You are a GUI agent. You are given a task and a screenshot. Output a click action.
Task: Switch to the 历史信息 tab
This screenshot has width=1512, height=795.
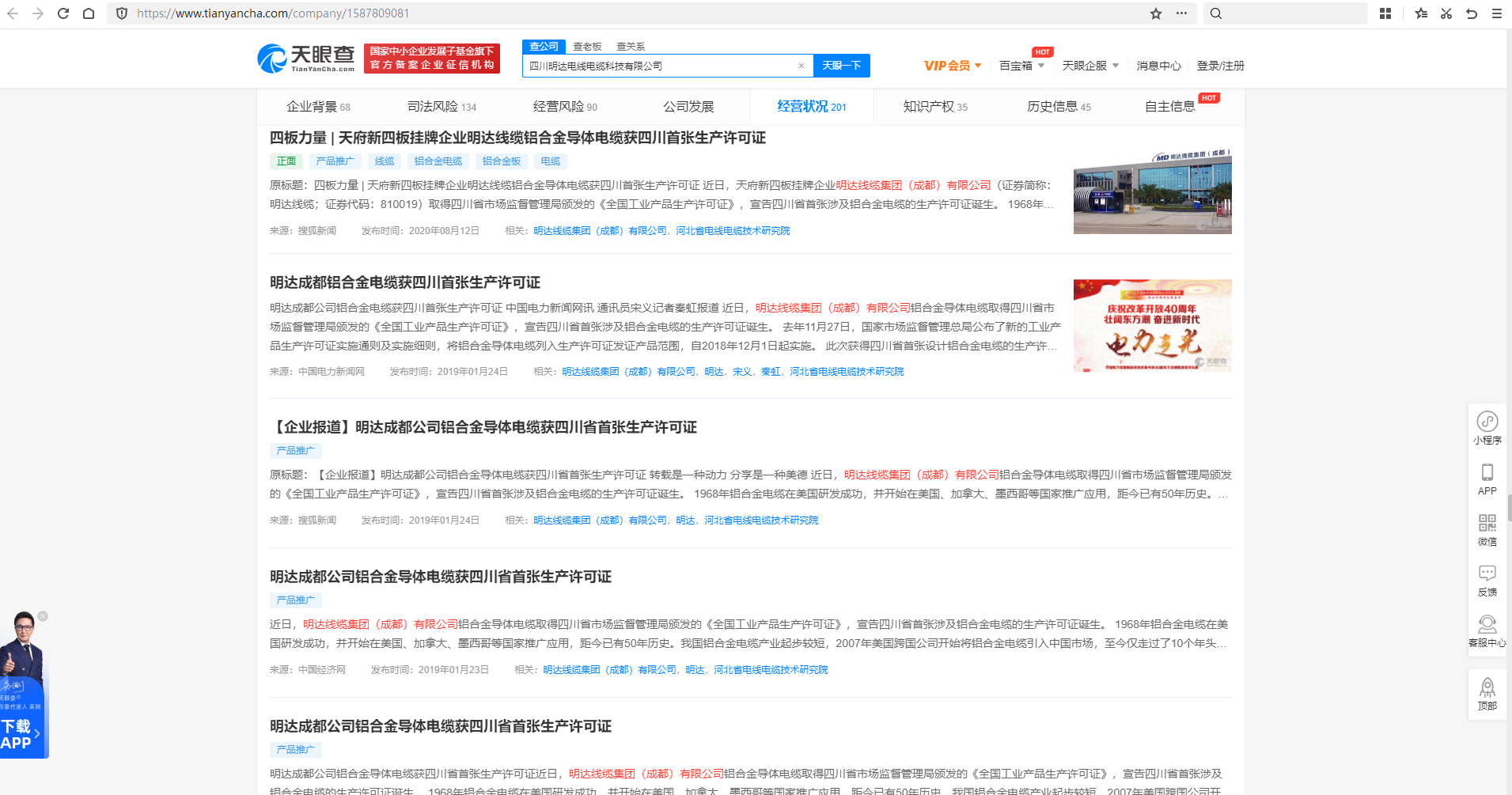point(1059,107)
